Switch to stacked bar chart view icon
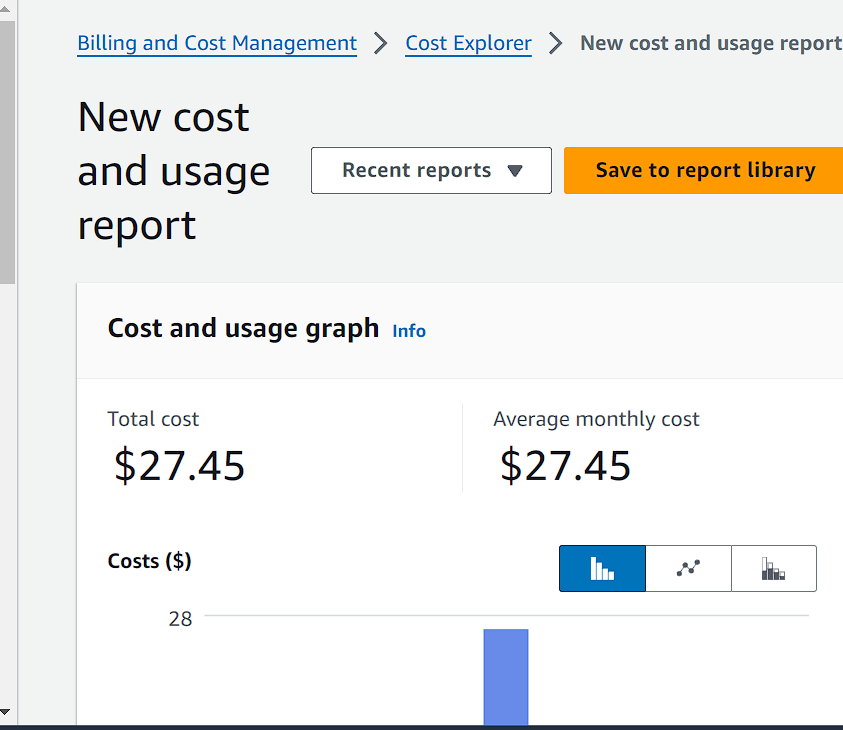This screenshot has height=730, width=843. (774, 568)
